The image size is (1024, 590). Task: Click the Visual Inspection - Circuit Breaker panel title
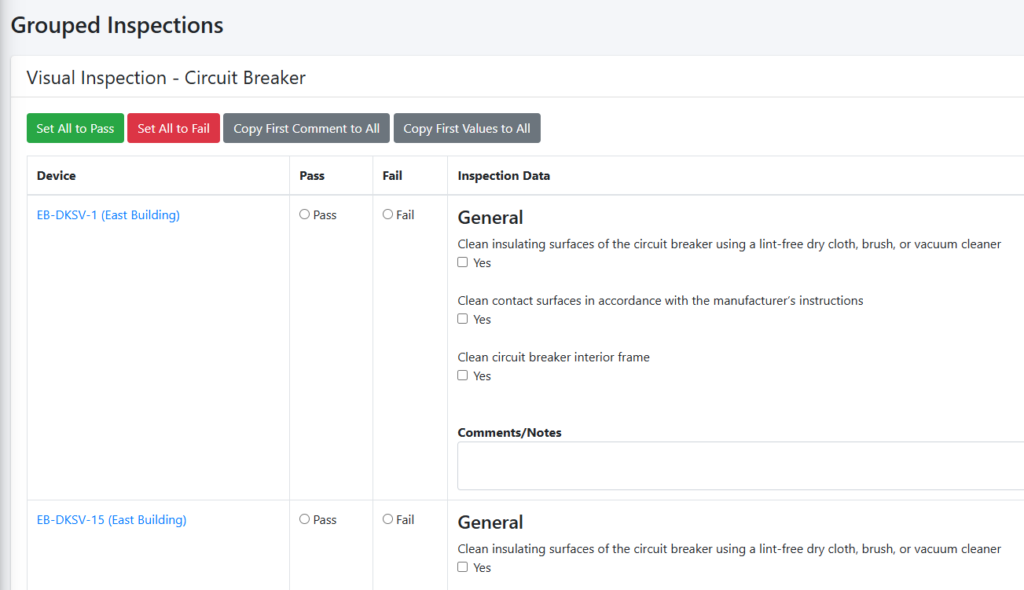pyautogui.click(x=166, y=78)
